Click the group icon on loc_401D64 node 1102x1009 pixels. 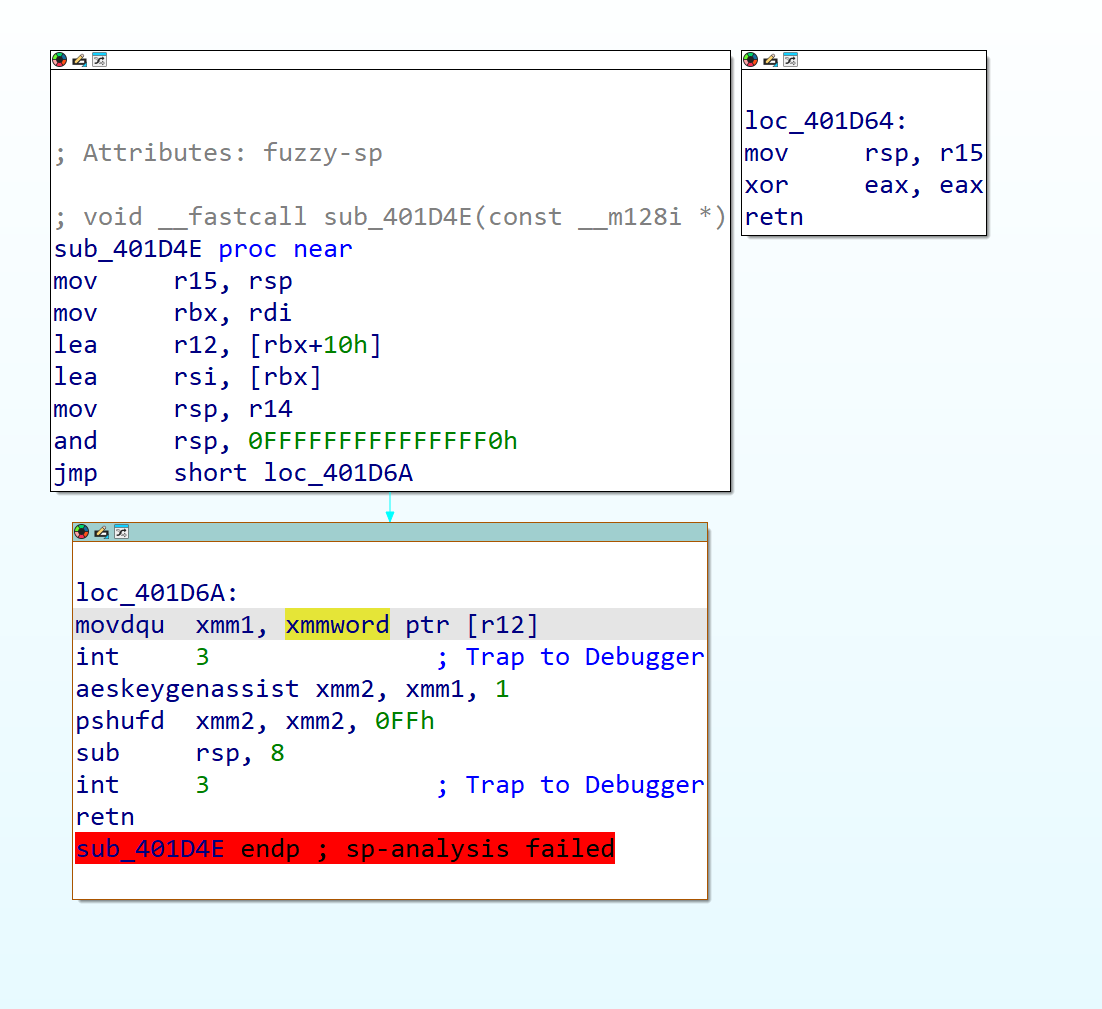[790, 60]
